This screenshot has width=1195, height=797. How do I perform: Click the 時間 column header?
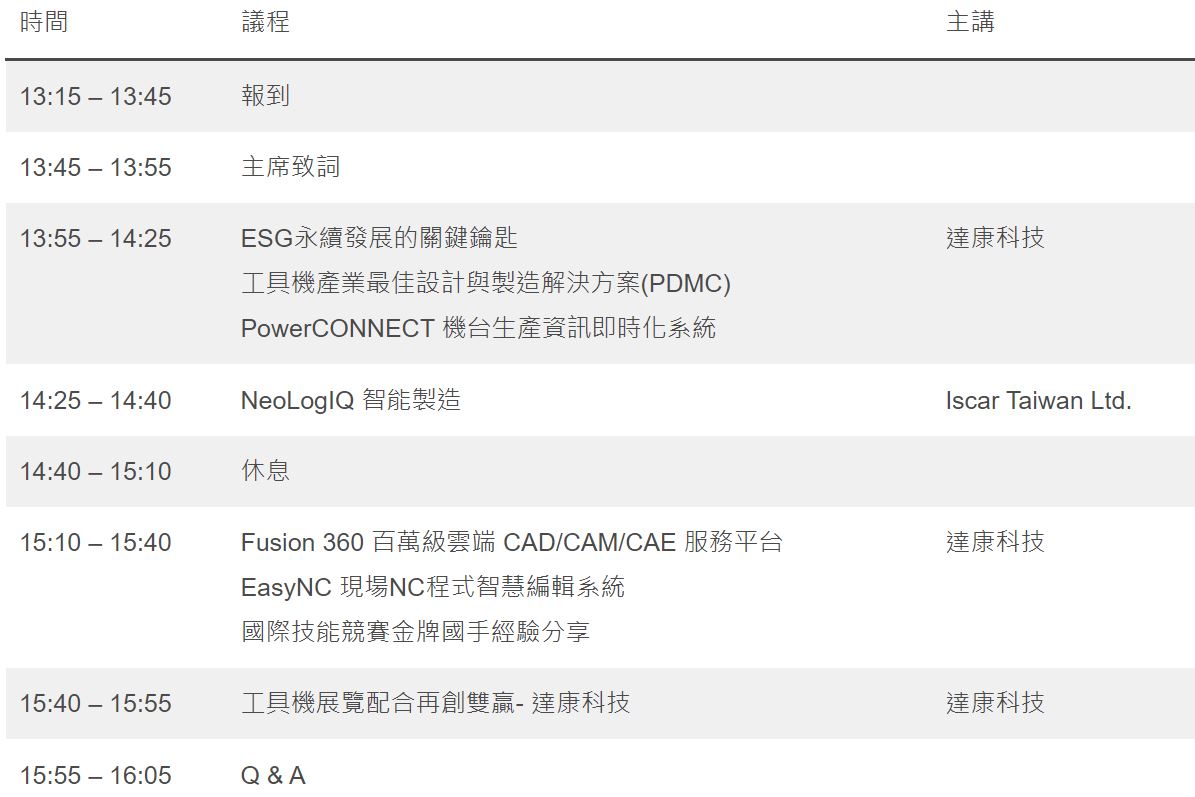[43, 21]
